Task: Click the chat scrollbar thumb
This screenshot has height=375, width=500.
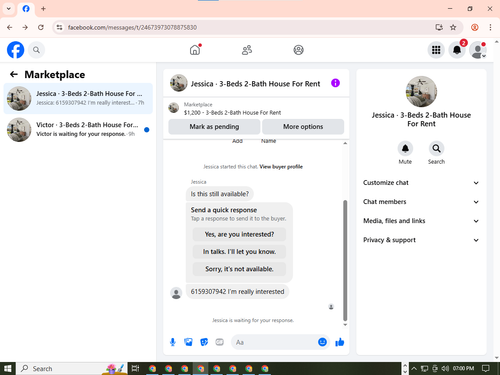Action: pyautogui.click(x=345, y=260)
